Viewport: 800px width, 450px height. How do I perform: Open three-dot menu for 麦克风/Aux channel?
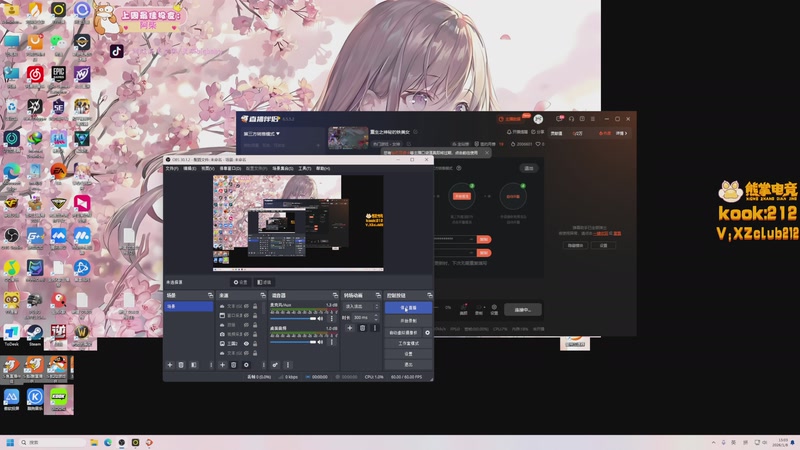(332, 318)
